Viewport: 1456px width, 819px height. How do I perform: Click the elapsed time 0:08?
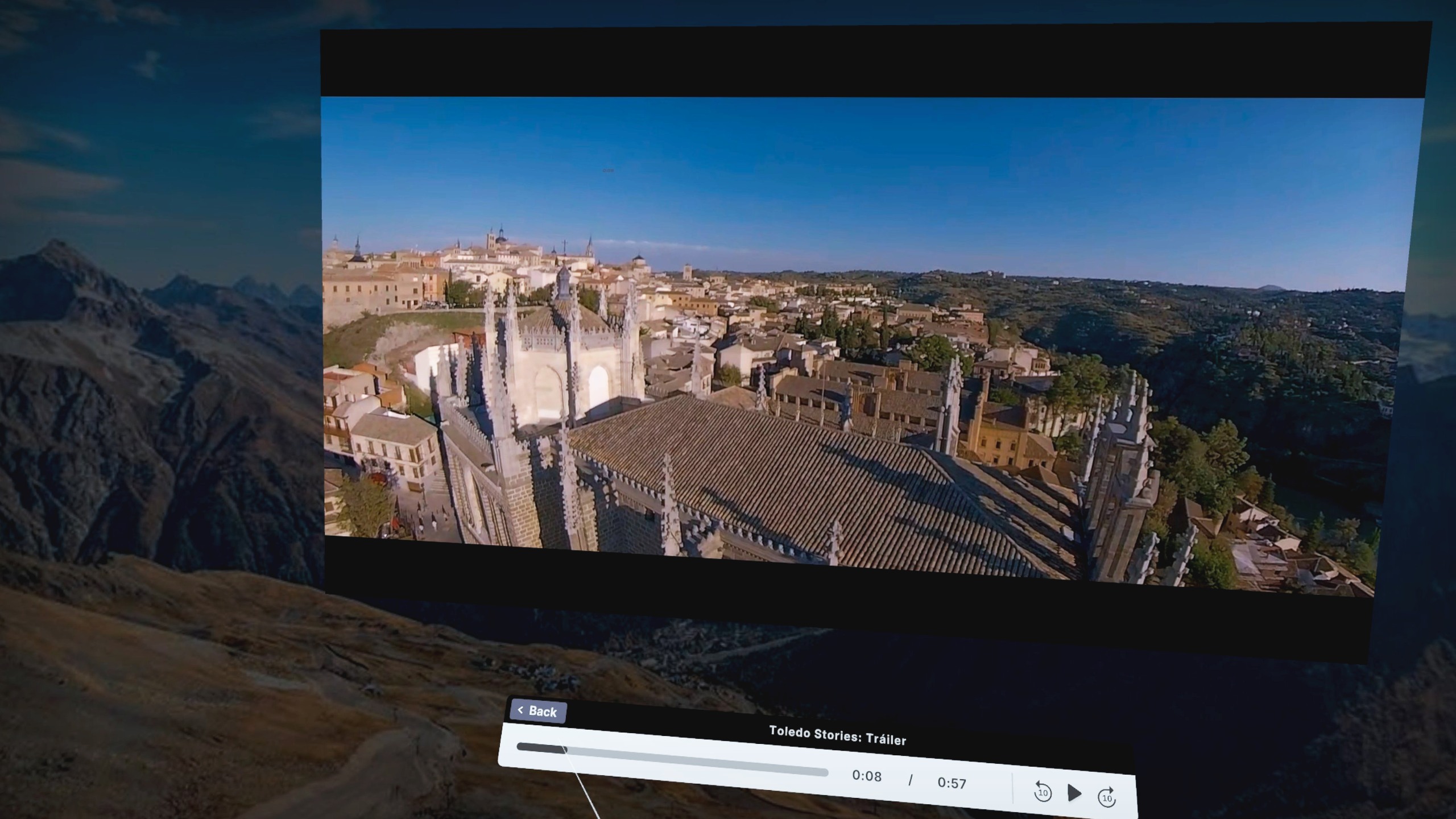(867, 776)
